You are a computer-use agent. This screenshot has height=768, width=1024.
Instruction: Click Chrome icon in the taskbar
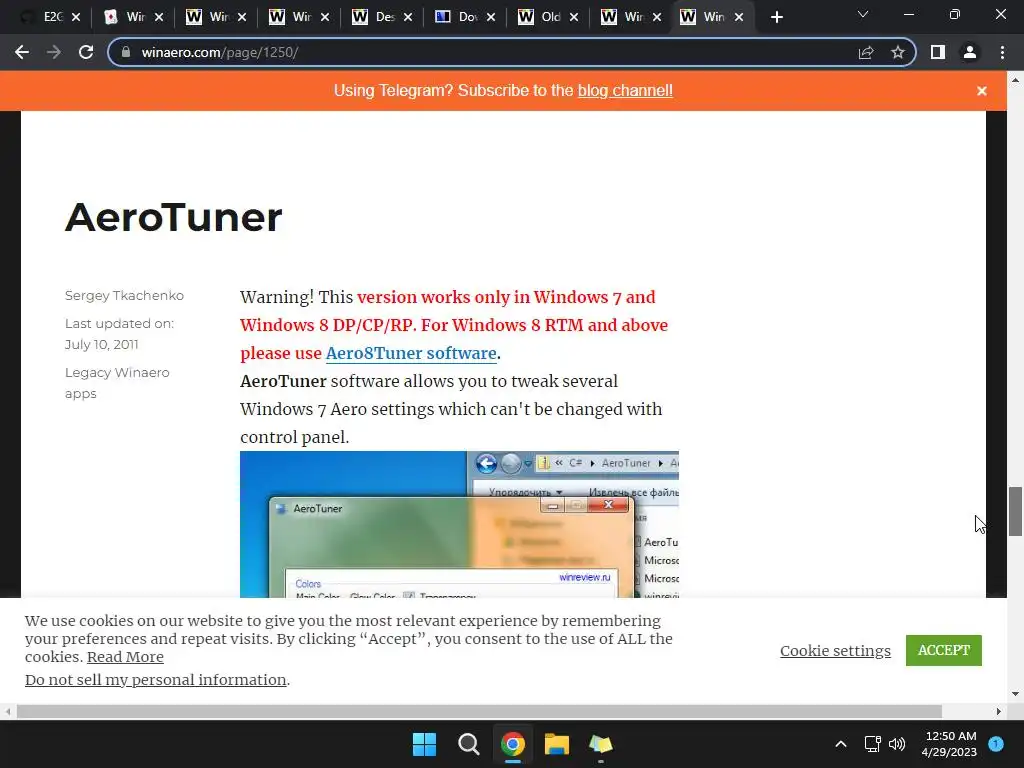tap(513, 744)
